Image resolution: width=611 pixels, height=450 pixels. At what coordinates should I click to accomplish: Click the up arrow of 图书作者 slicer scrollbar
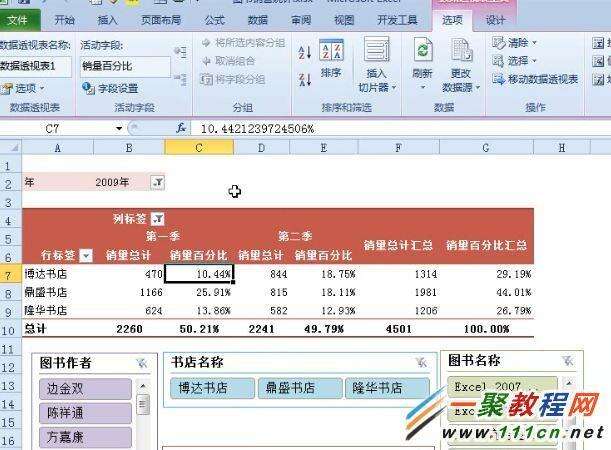tap(143, 386)
